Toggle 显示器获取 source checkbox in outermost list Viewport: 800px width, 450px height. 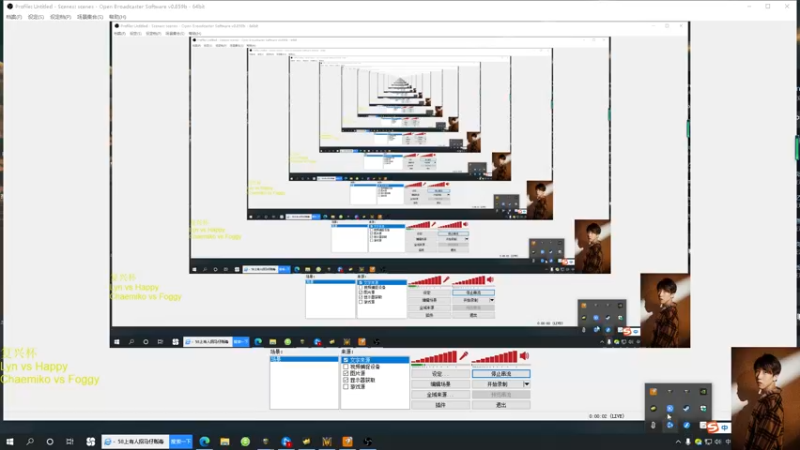coord(346,380)
